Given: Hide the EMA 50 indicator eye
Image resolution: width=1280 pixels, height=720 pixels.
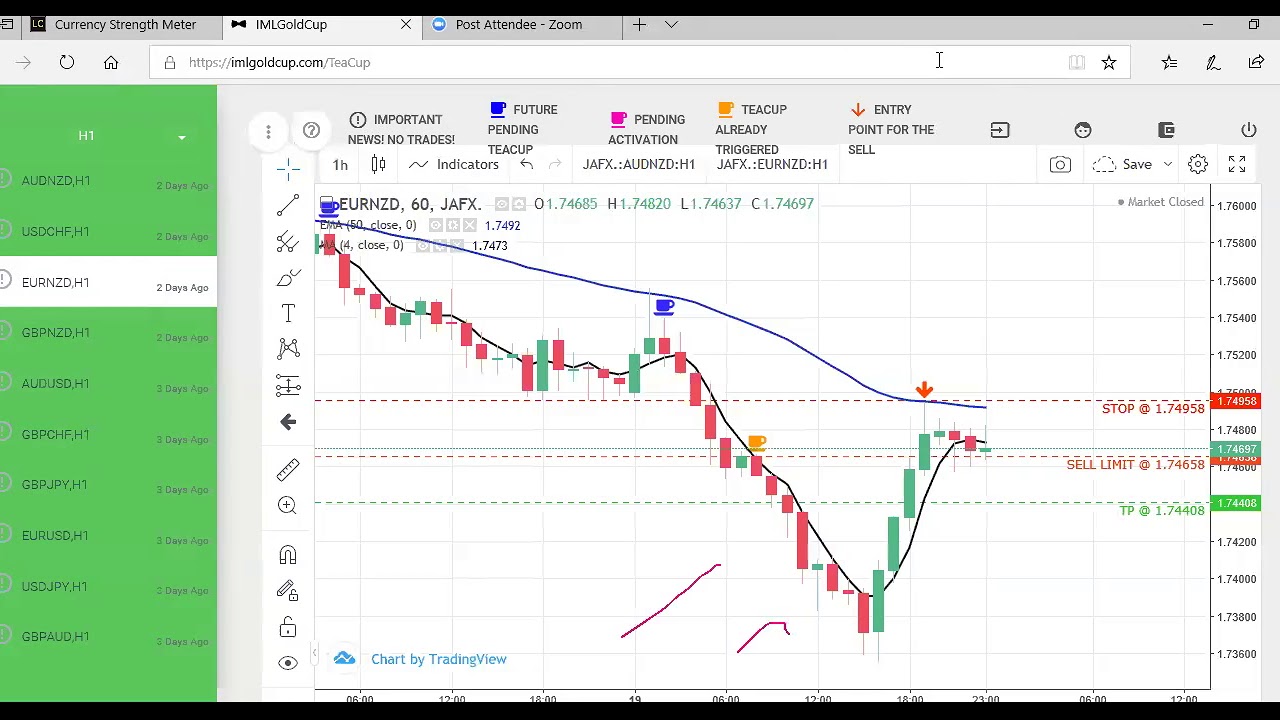Looking at the screenshot, I should (436, 225).
